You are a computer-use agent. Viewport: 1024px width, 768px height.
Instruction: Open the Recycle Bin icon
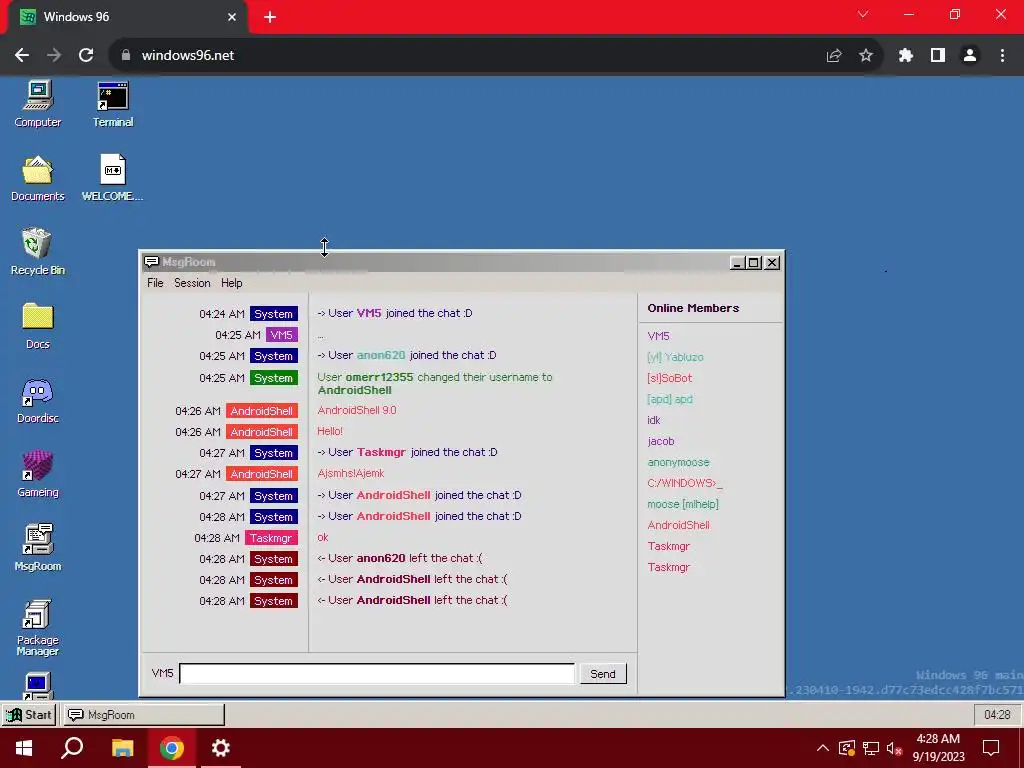point(38,251)
